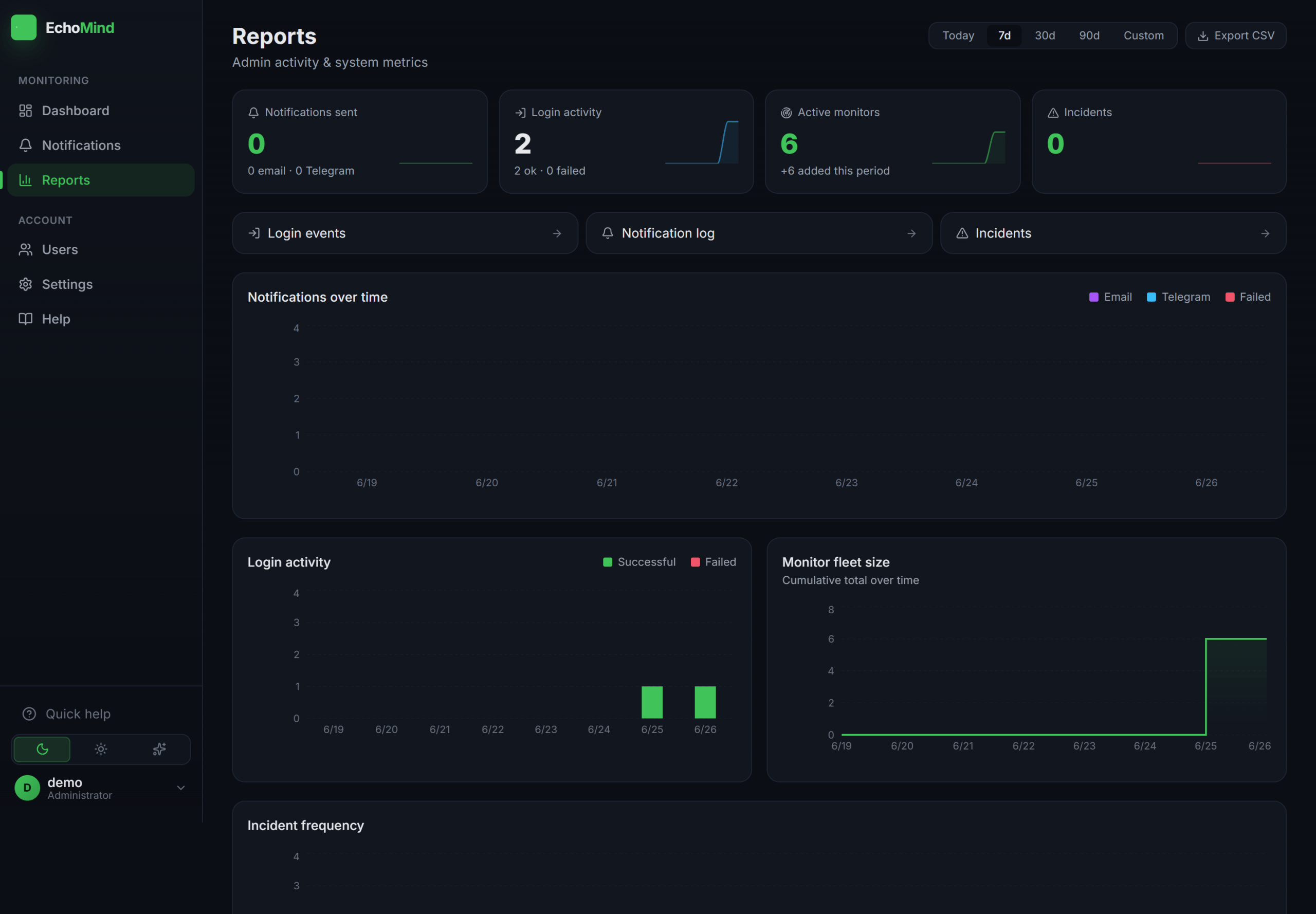1316x914 pixels.
Task: Open the Custom date range picker
Action: tap(1143, 35)
